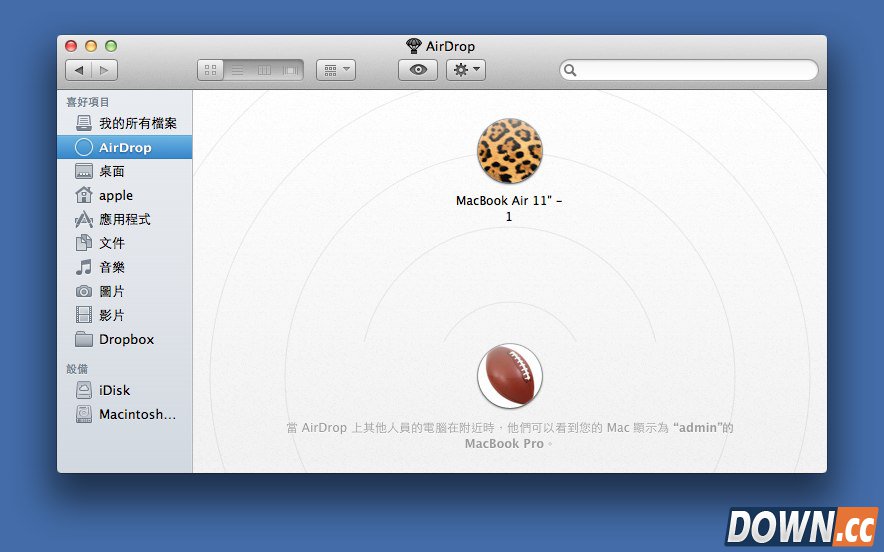Viewport: 884px width, 552px height.
Task: Click the magnifier icon in search
Action: point(570,70)
